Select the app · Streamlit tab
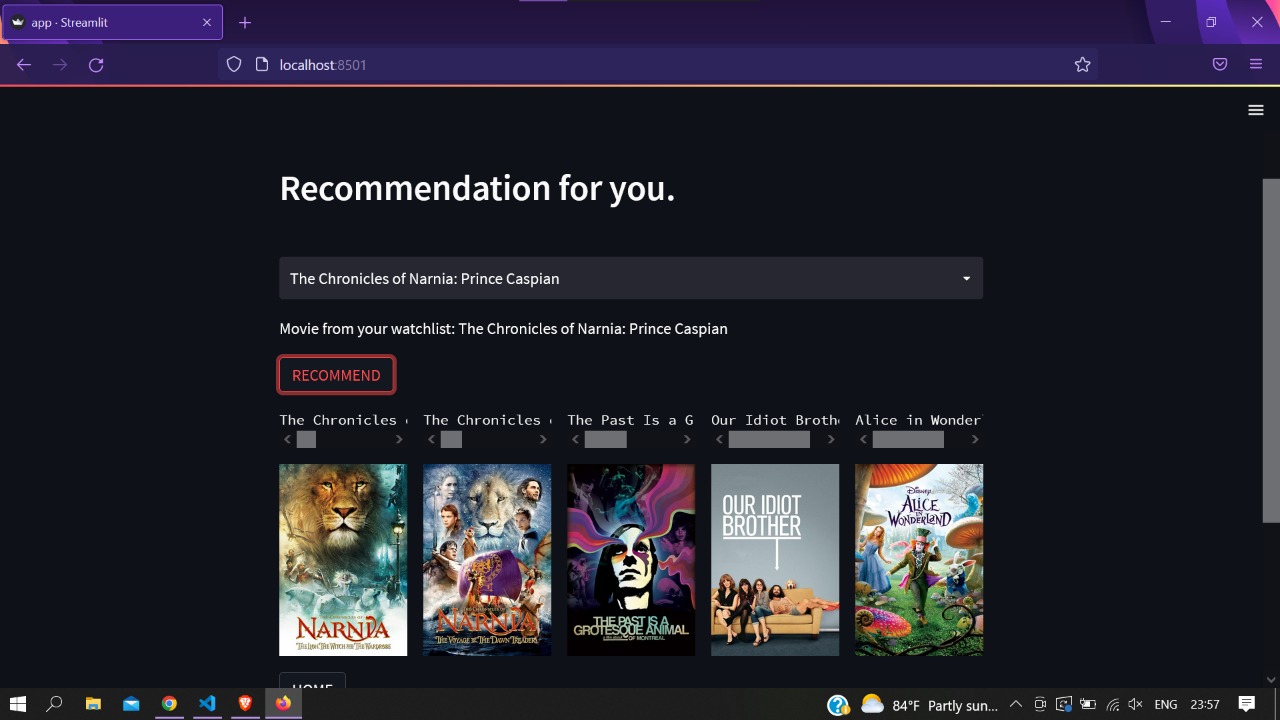1280x720 pixels. pyautogui.click(x=111, y=22)
